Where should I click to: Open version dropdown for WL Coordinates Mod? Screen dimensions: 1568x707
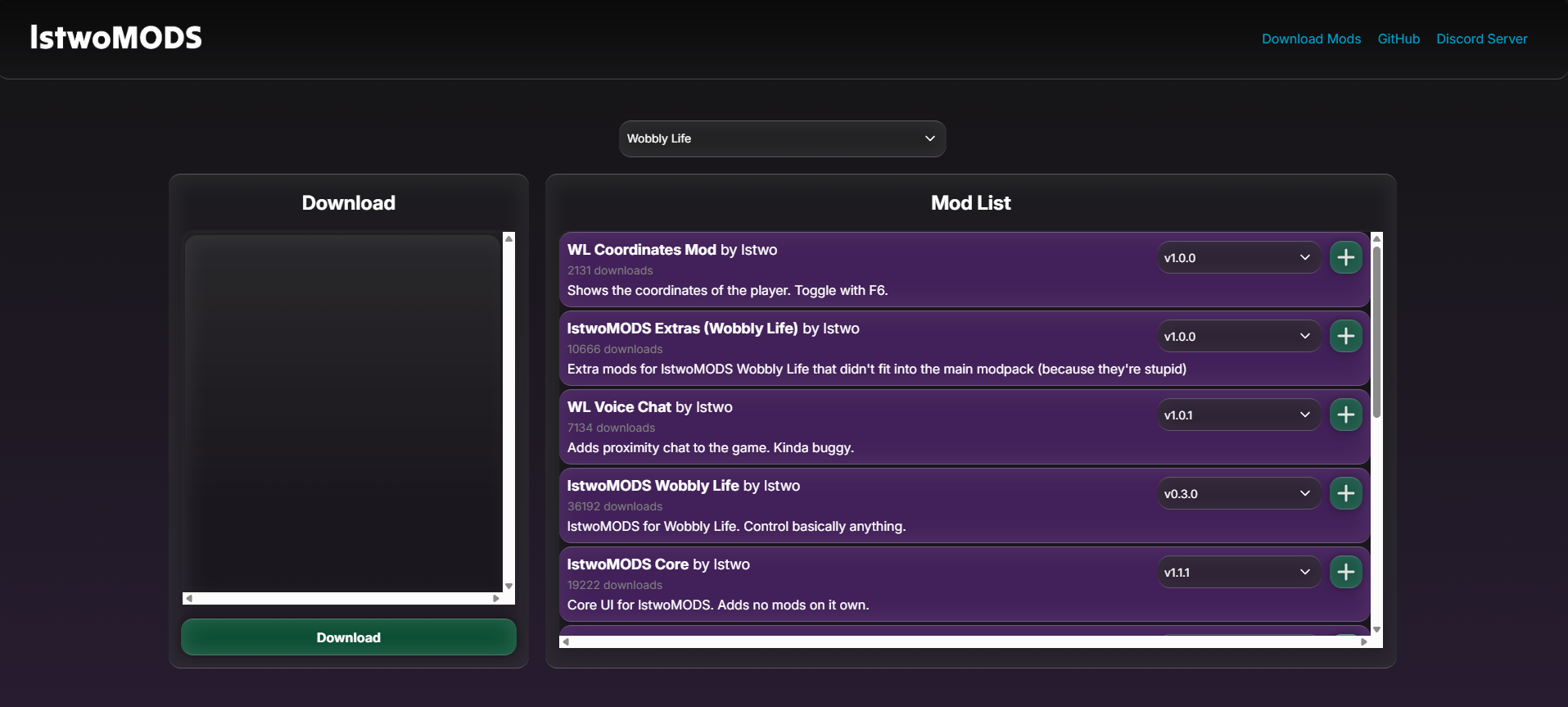tap(1238, 257)
